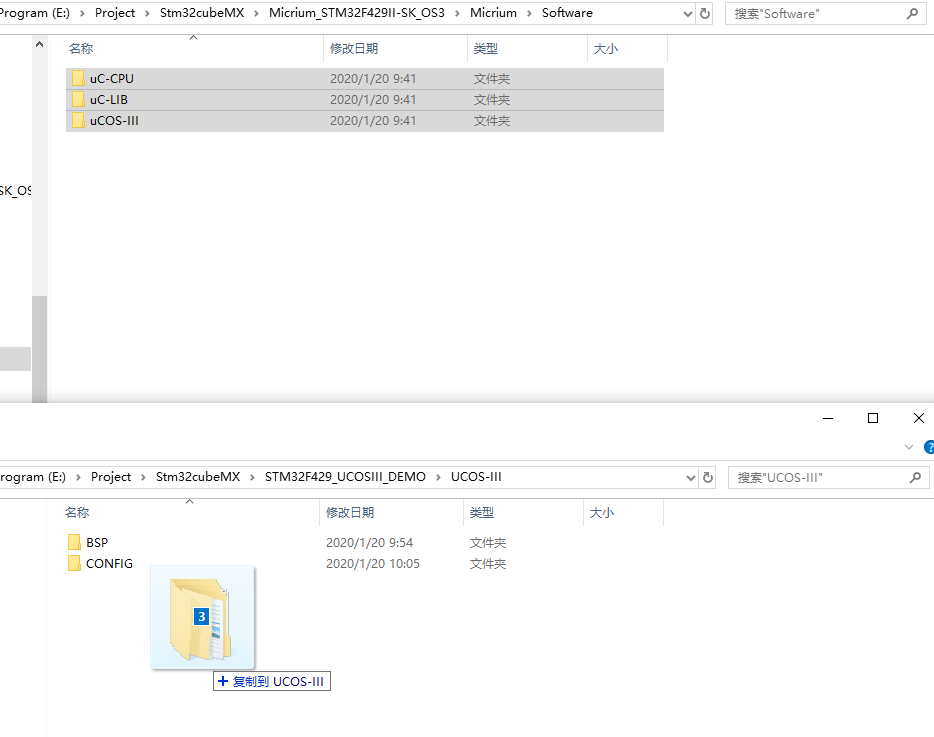Close the lower UCOS-III window

pos(919,418)
